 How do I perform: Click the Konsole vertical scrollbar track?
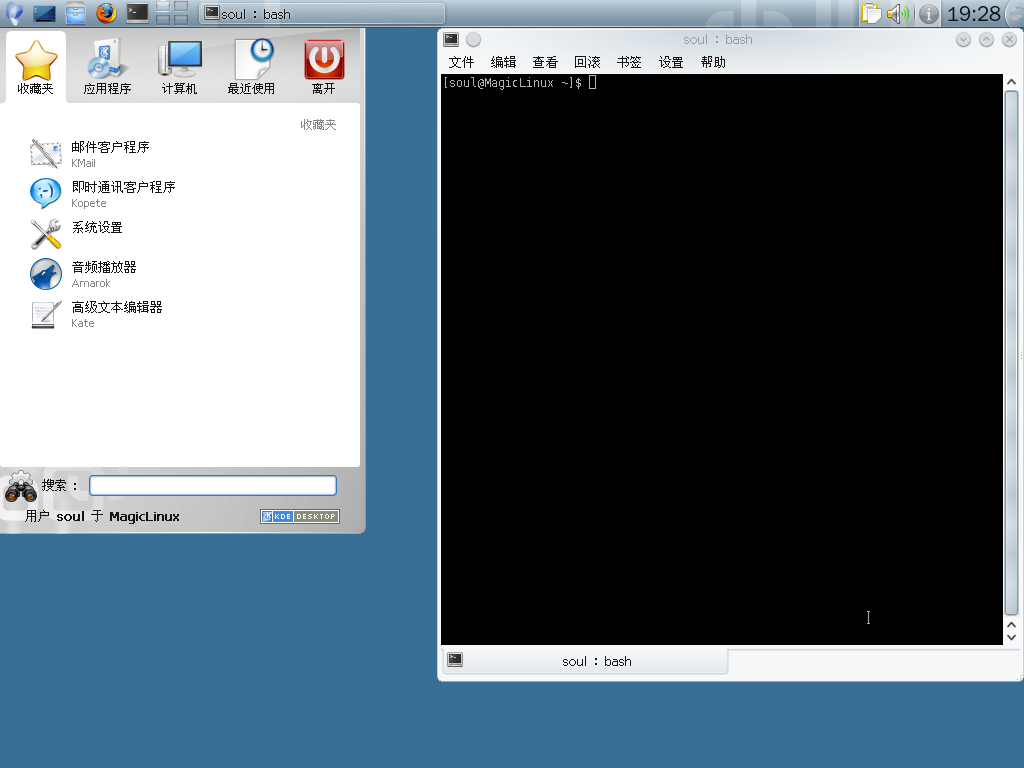click(1011, 353)
